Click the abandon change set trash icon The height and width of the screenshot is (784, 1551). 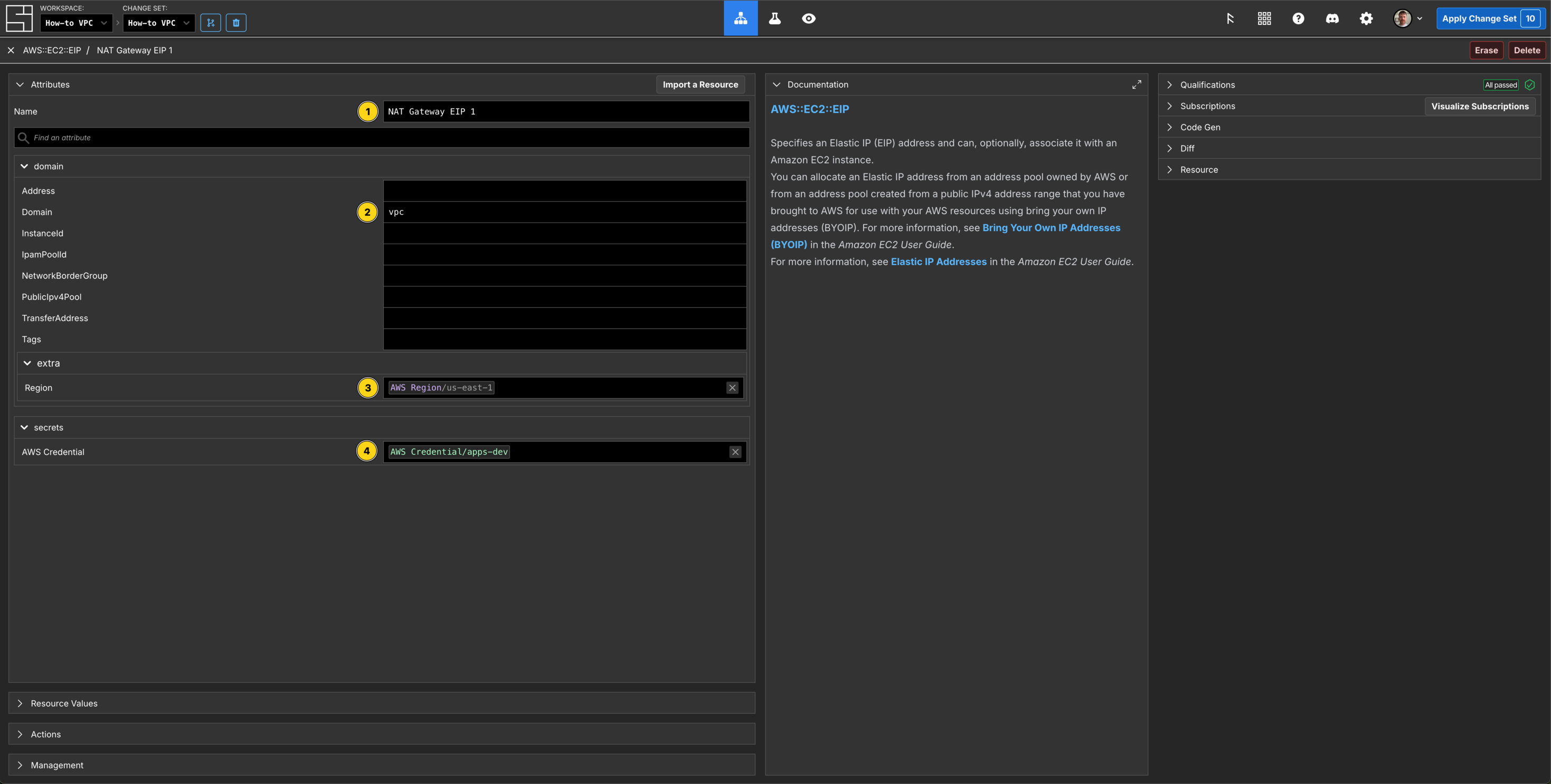pos(236,23)
